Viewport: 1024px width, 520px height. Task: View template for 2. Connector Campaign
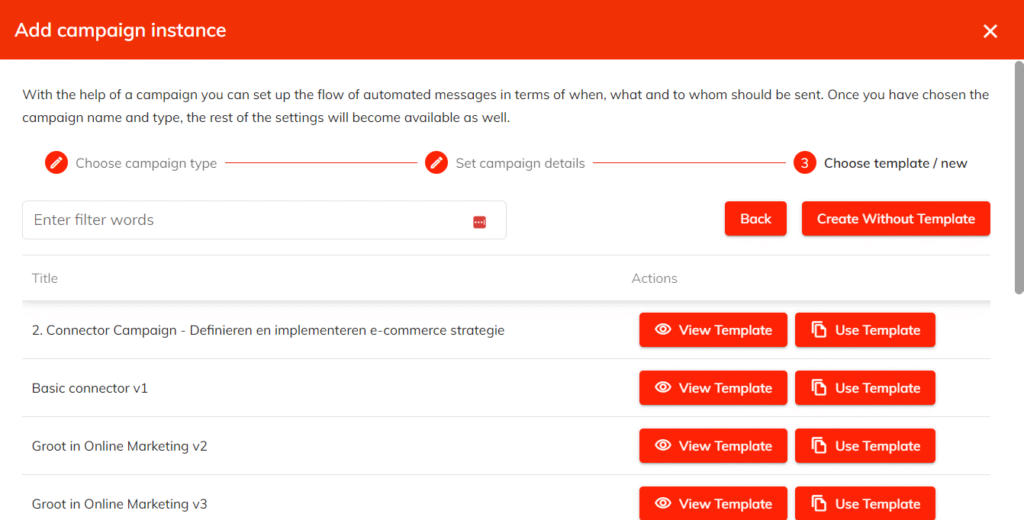coord(713,330)
